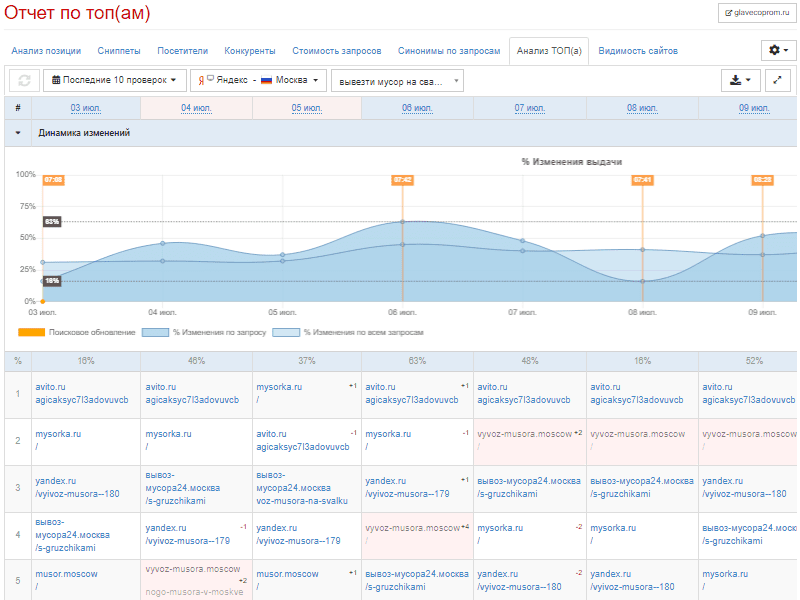Open mysorka.ru link in row 1 under 05 июл.
The image size is (800, 600).
click(279, 387)
